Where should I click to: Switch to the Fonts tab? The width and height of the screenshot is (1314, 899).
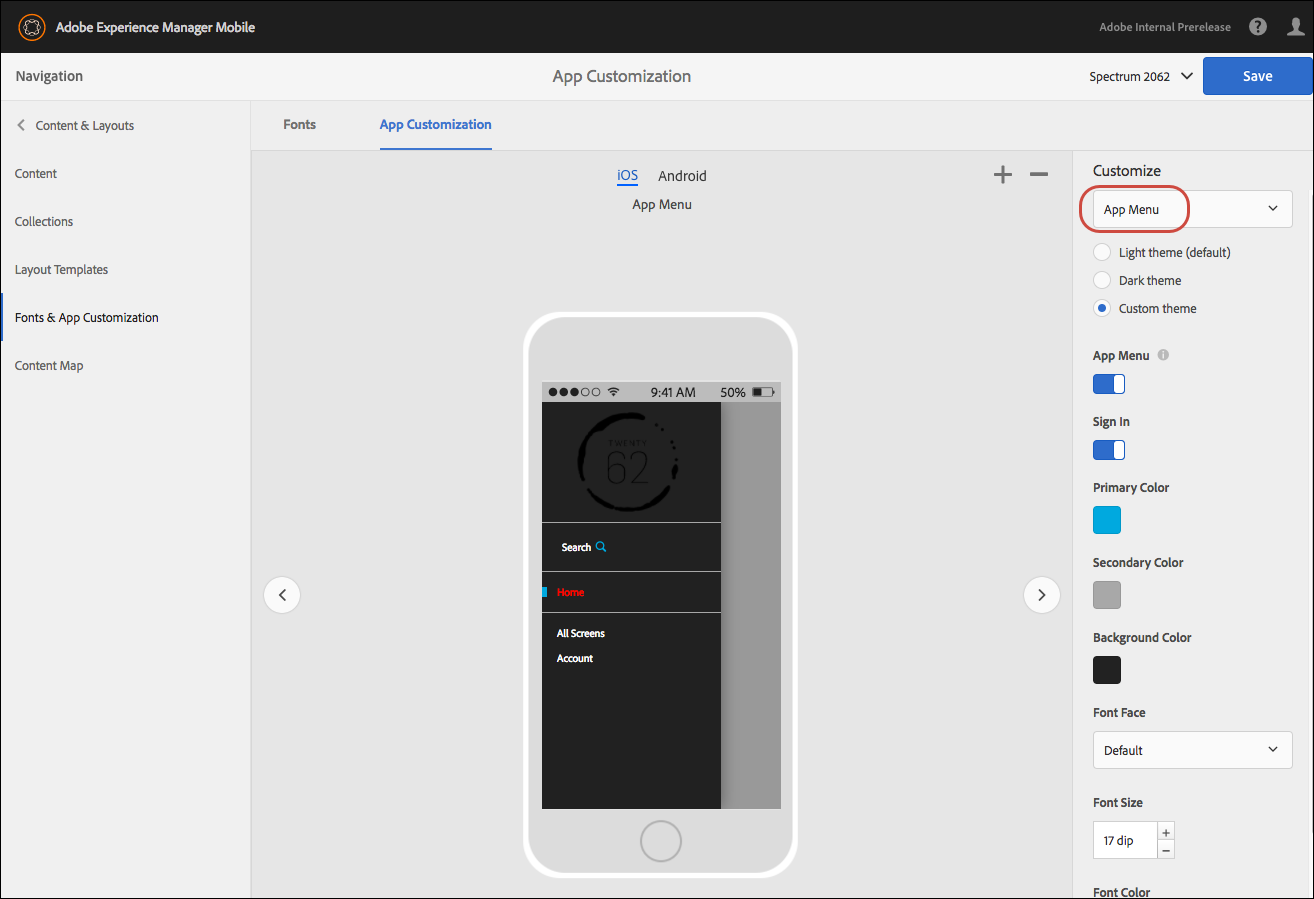pyautogui.click(x=299, y=124)
